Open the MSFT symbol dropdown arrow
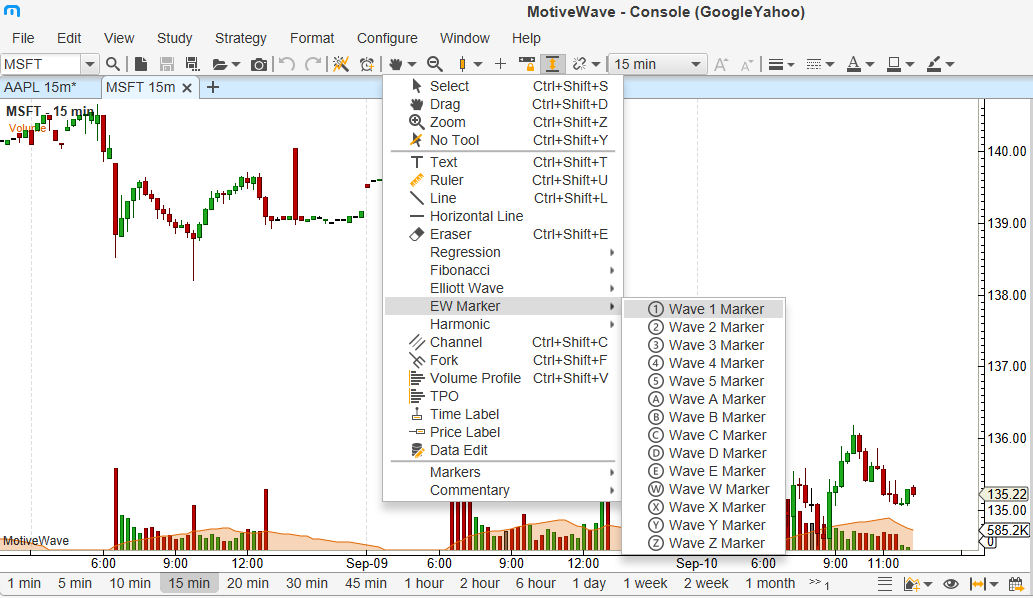1033x598 pixels. [89, 64]
